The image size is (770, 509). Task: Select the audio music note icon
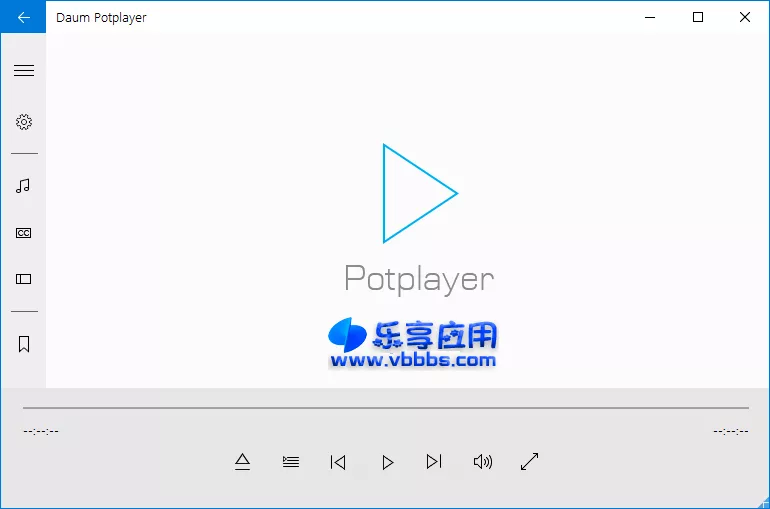[23, 186]
